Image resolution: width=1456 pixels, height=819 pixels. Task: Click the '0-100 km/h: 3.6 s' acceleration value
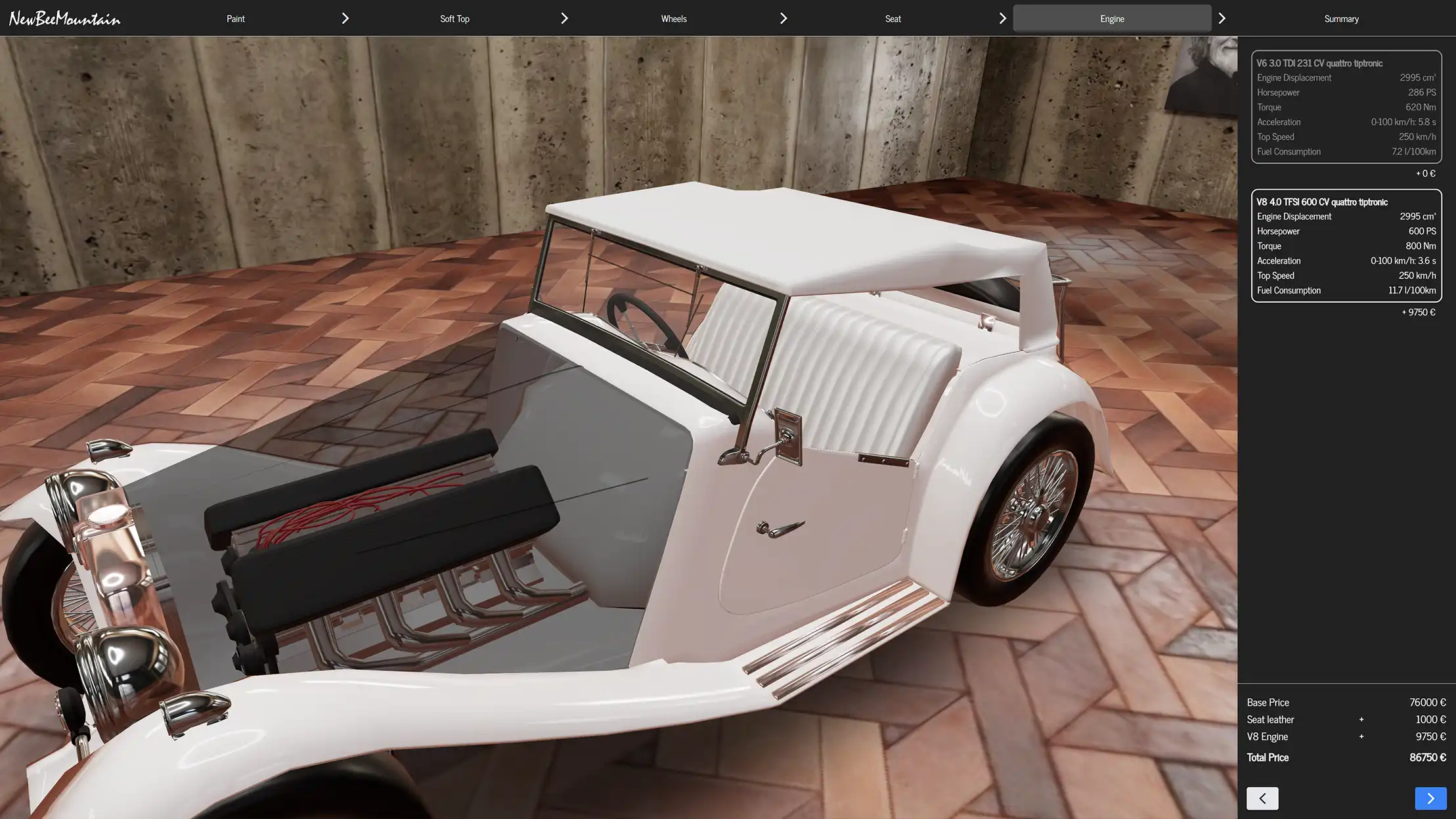(1403, 261)
